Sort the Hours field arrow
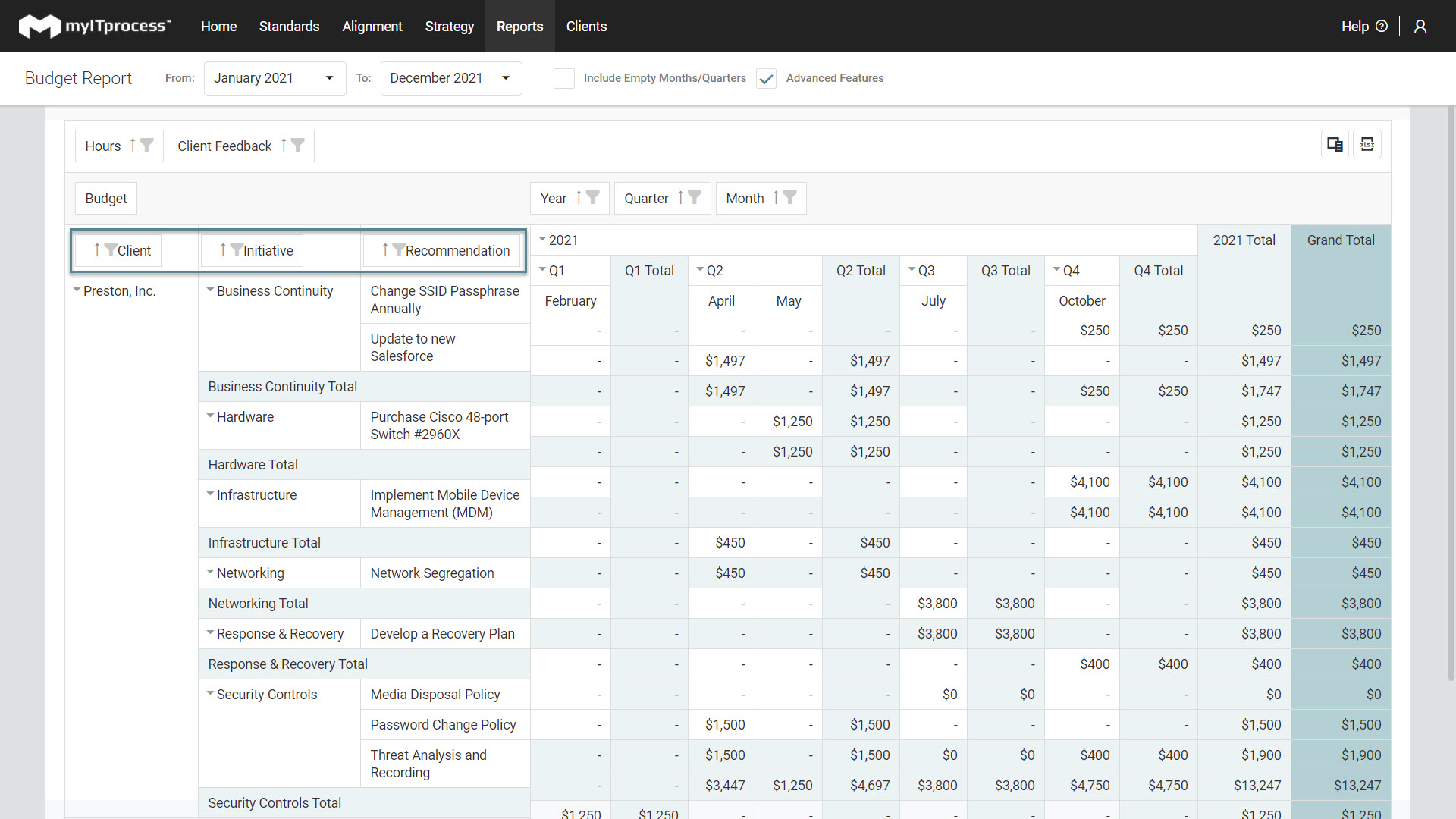This screenshot has height=819, width=1456. point(133,145)
